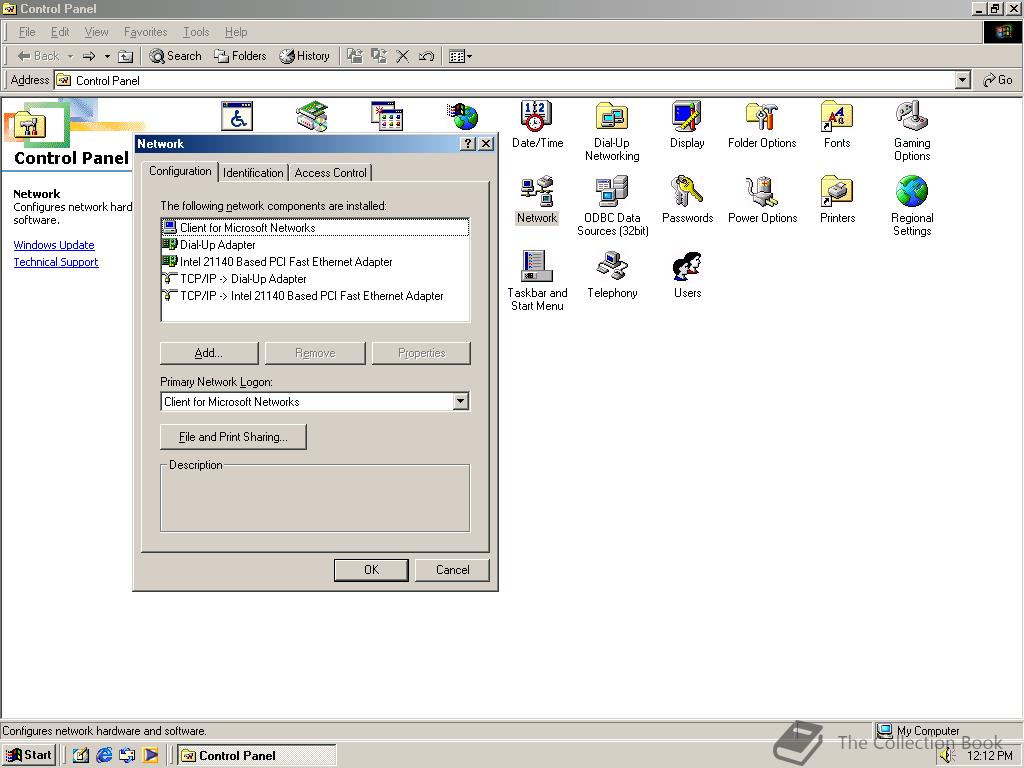Open the Date/Time control panel icon
The width and height of the screenshot is (1024, 768).
pyautogui.click(x=537, y=124)
